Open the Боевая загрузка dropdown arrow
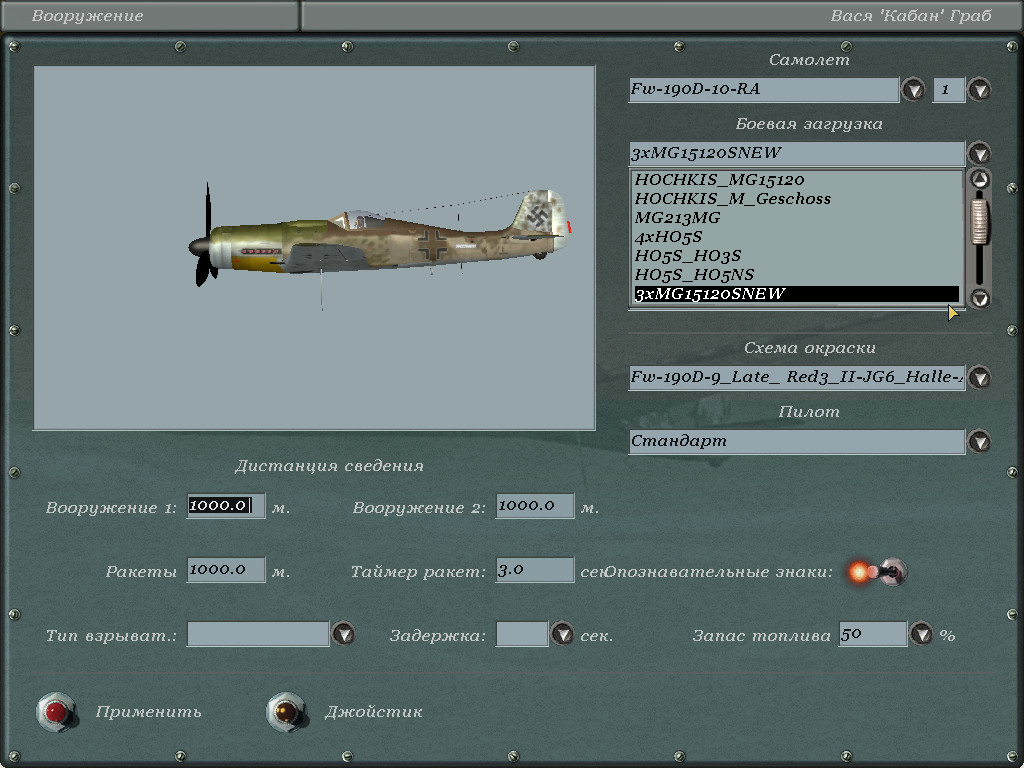The height and width of the screenshot is (768, 1024). pos(979,153)
